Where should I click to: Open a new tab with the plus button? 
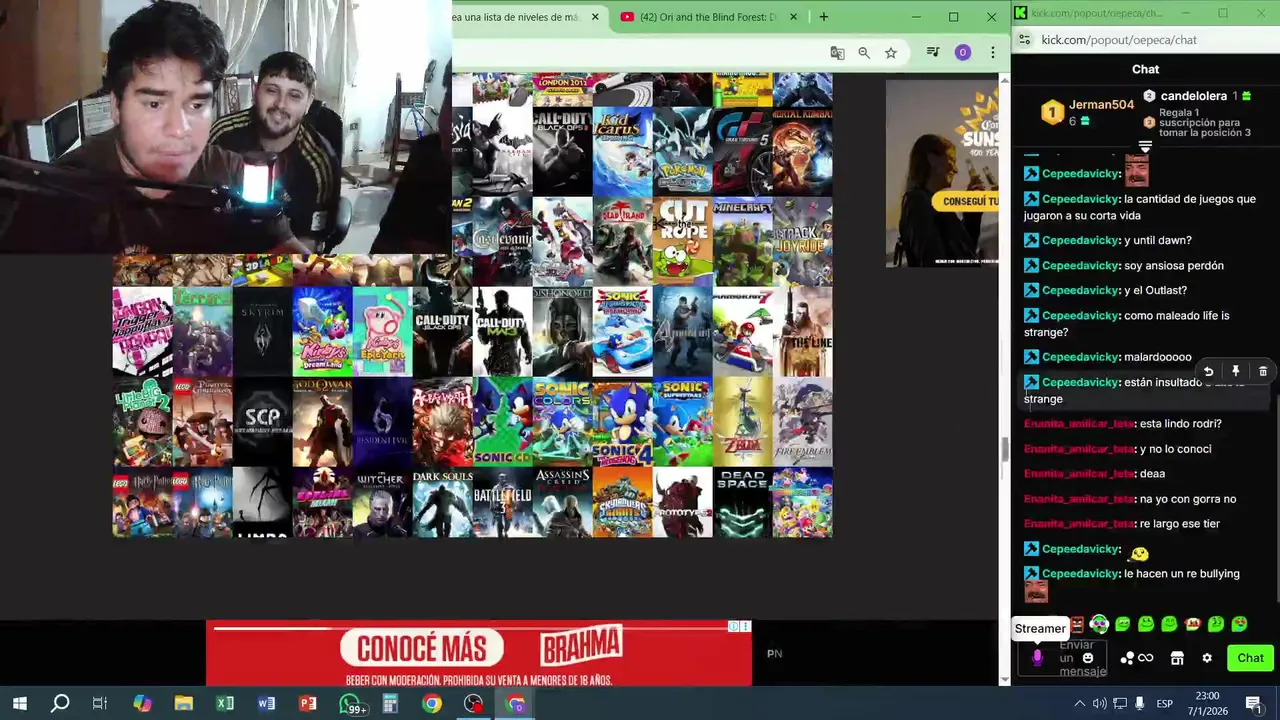click(x=823, y=17)
